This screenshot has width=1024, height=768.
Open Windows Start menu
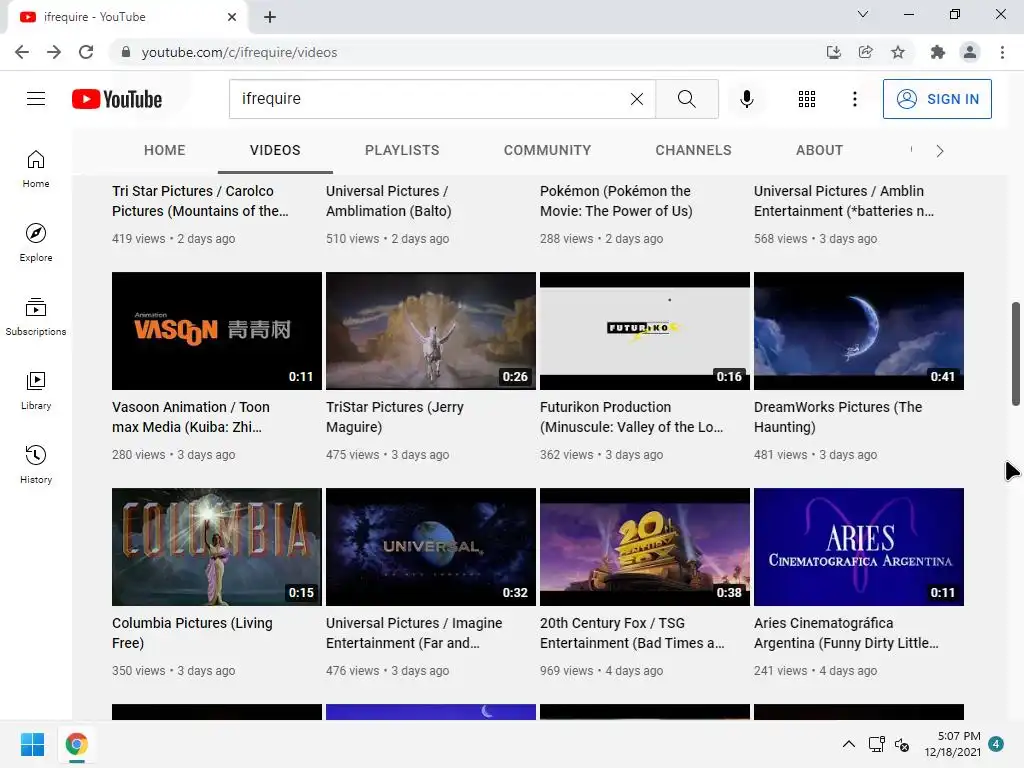pos(32,744)
